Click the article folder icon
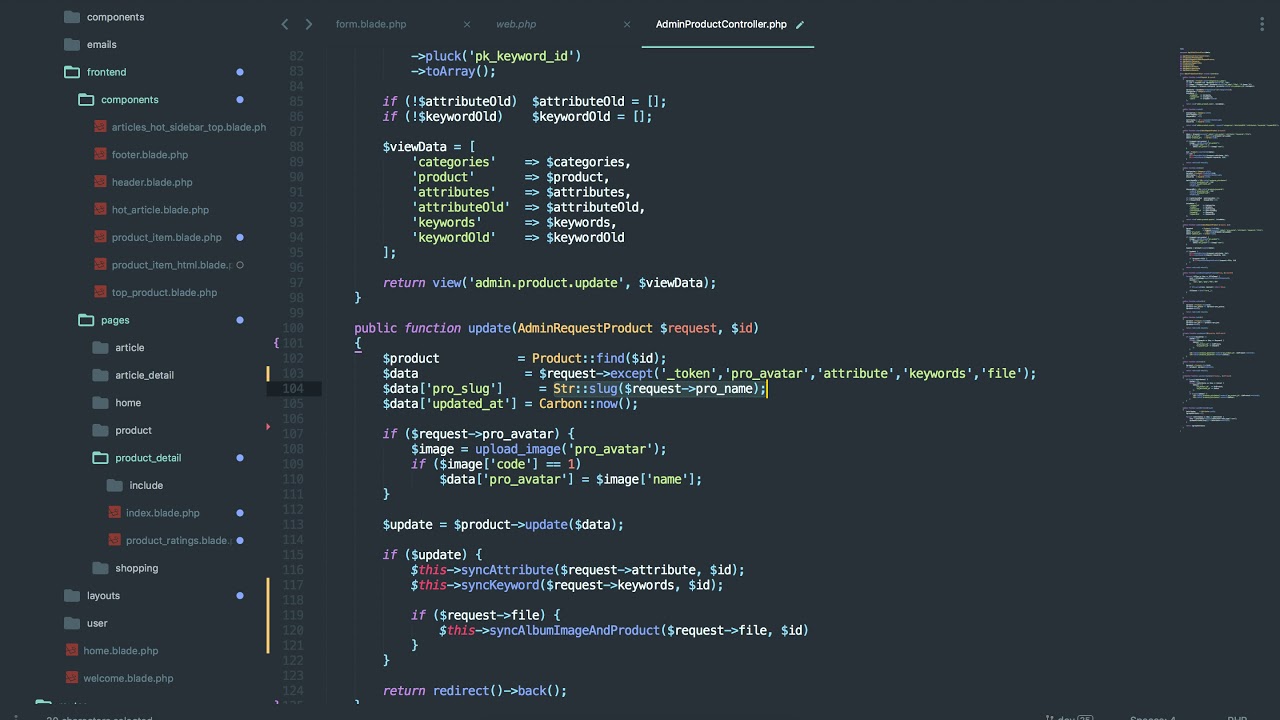This screenshot has width=1280, height=720. click(100, 347)
